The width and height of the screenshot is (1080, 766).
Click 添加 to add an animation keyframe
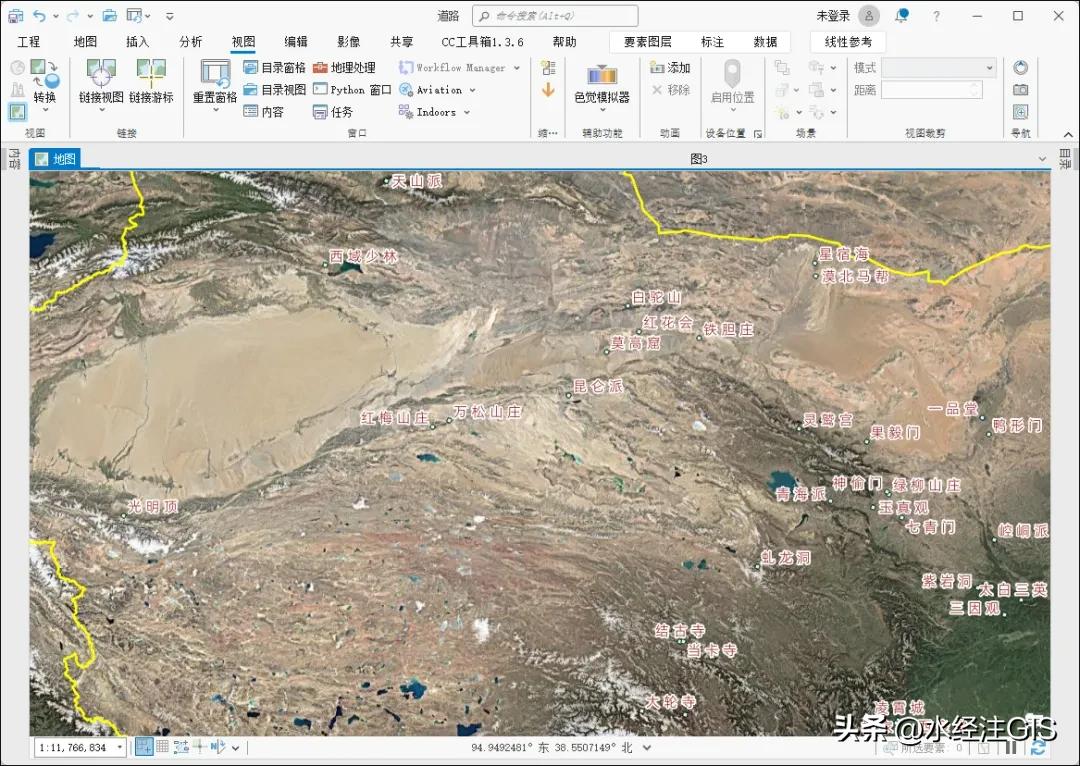(669, 69)
